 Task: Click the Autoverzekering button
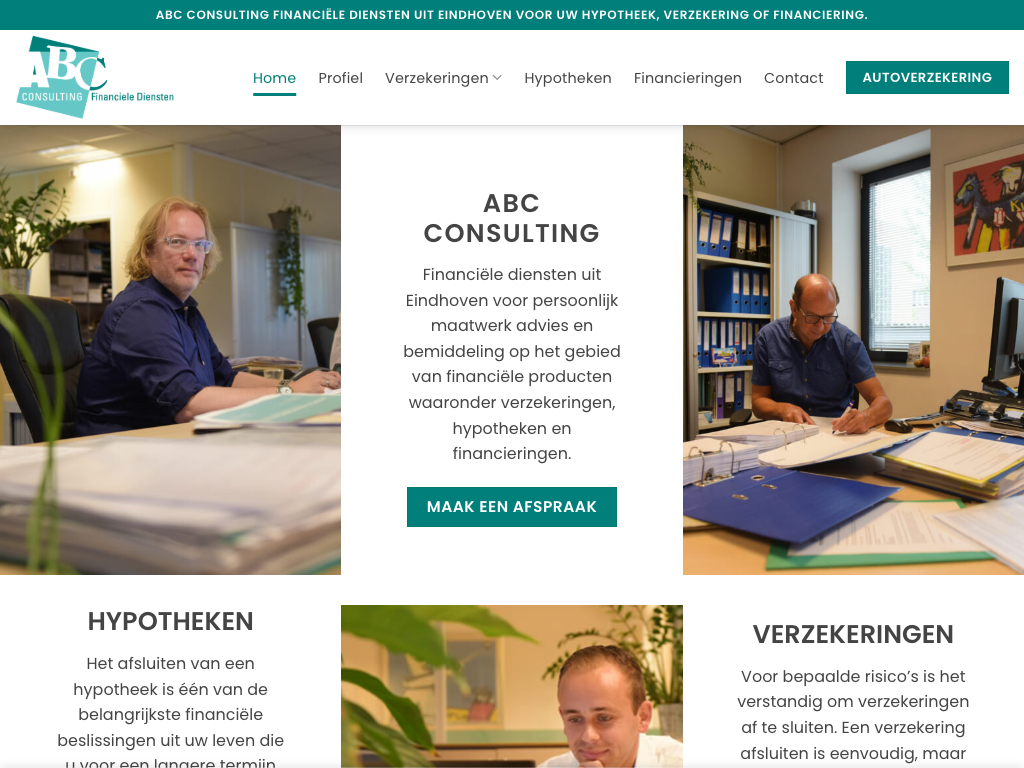[x=927, y=78]
